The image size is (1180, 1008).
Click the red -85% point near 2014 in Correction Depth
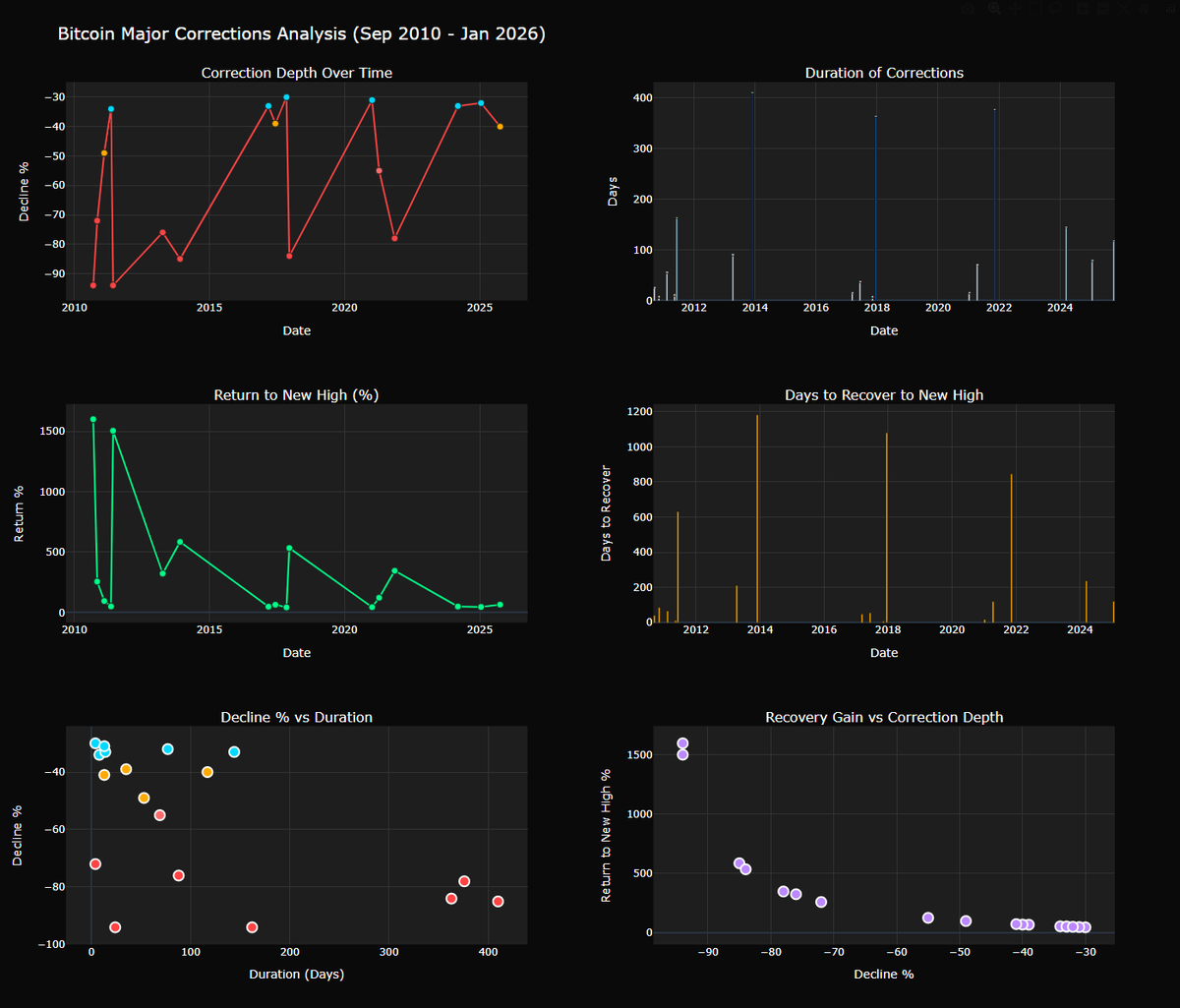[x=180, y=259]
